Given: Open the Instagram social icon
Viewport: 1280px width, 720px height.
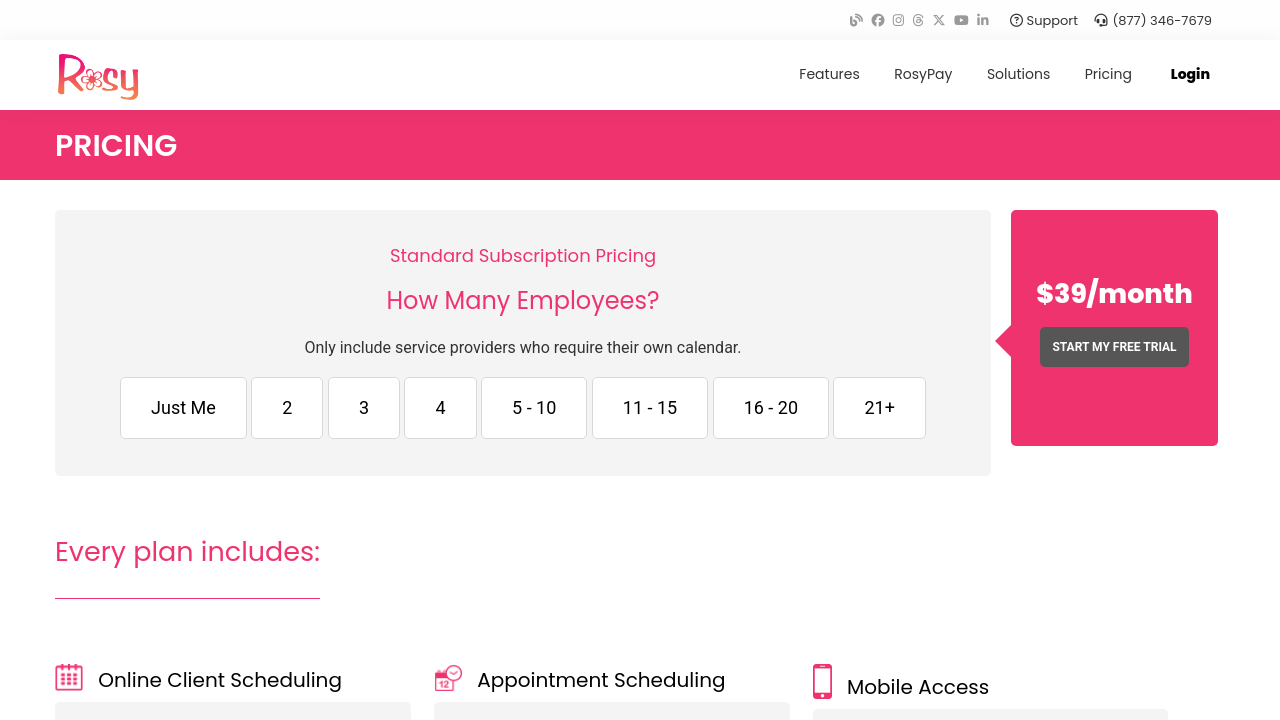Looking at the screenshot, I should click(898, 20).
